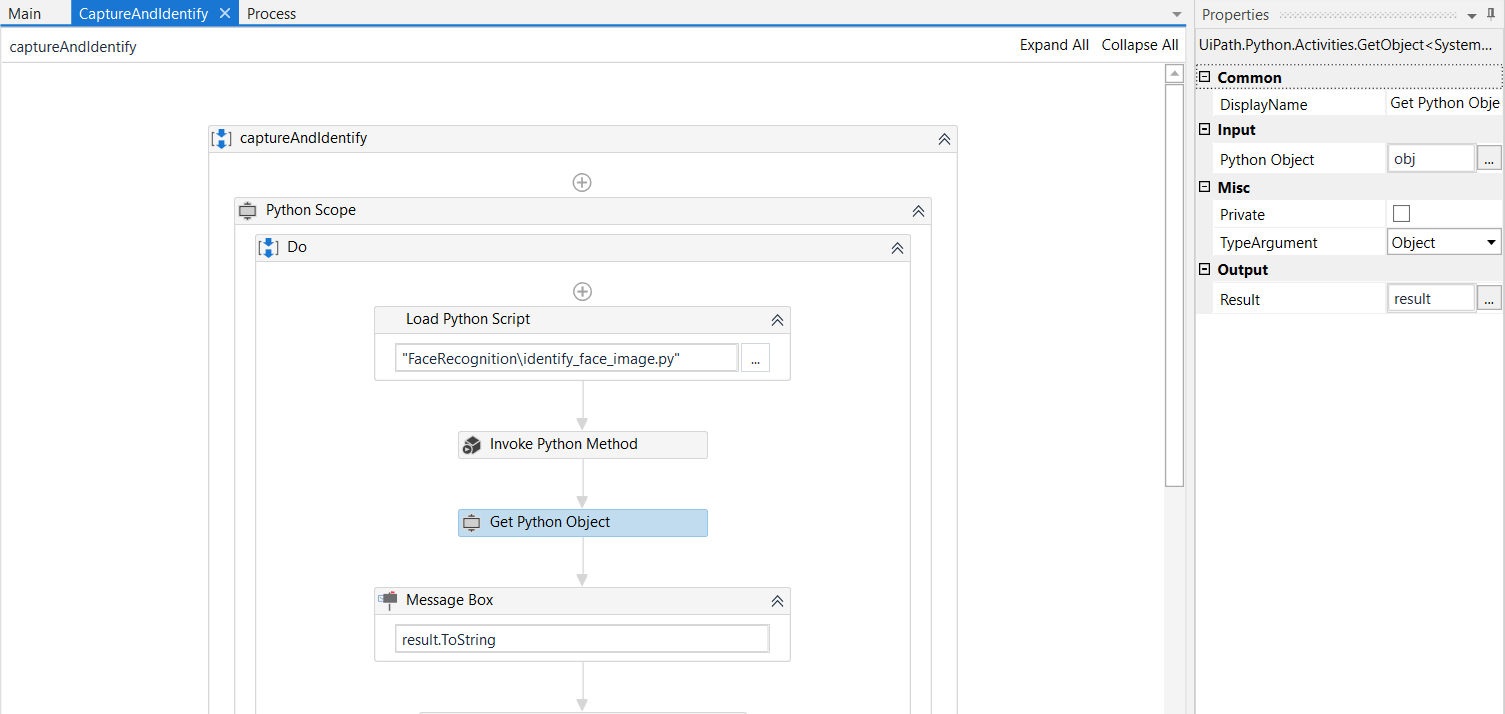
Task: Collapse the Load Python Script activity
Action: point(777,320)
